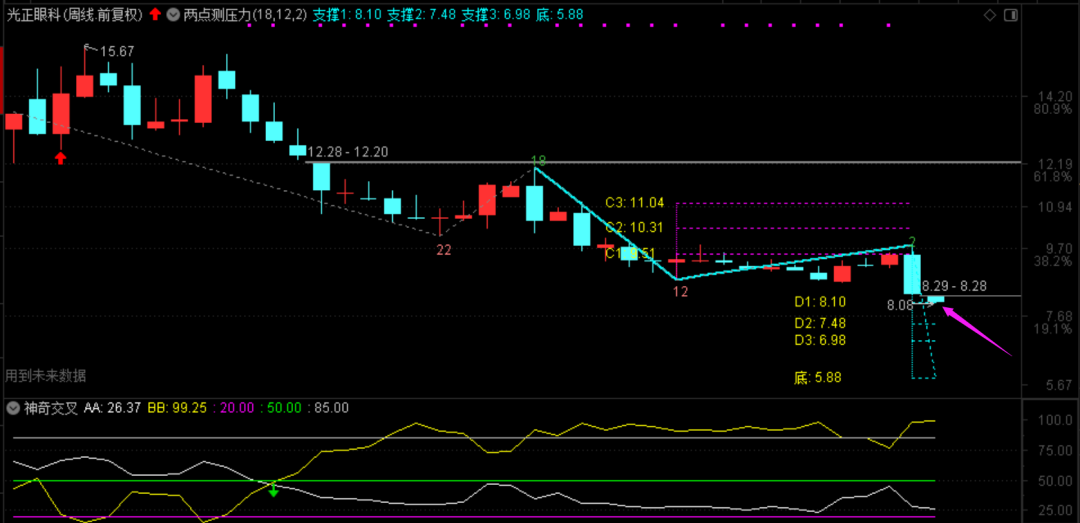1080x523 pixels.
Task: Toggle the side panel icon at top right
Action: coord(1010,15)
